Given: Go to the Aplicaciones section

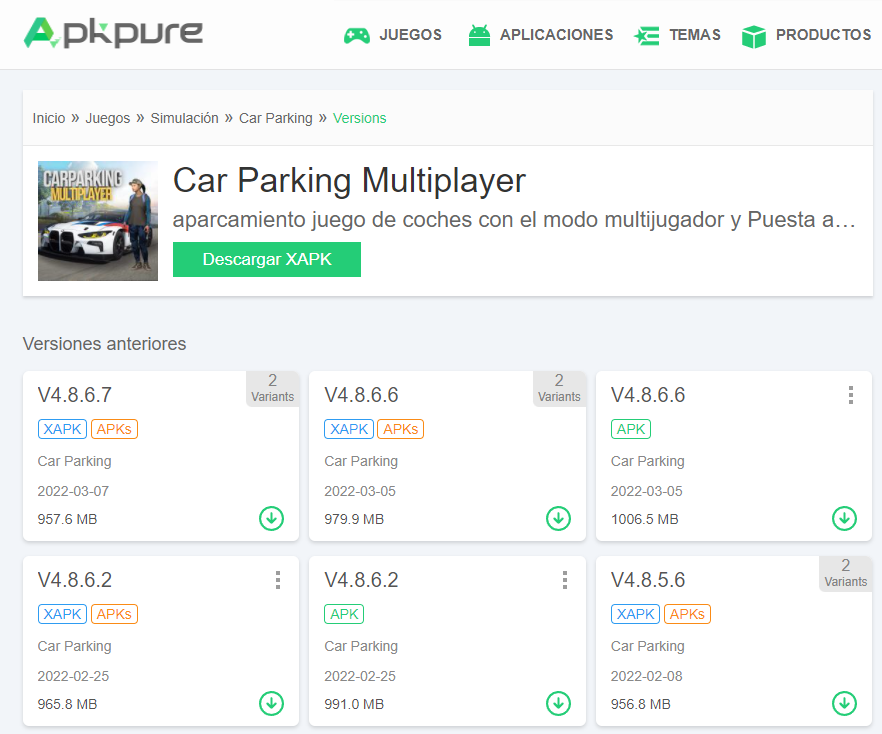Looking at the screenshot, I should [540, 35].
